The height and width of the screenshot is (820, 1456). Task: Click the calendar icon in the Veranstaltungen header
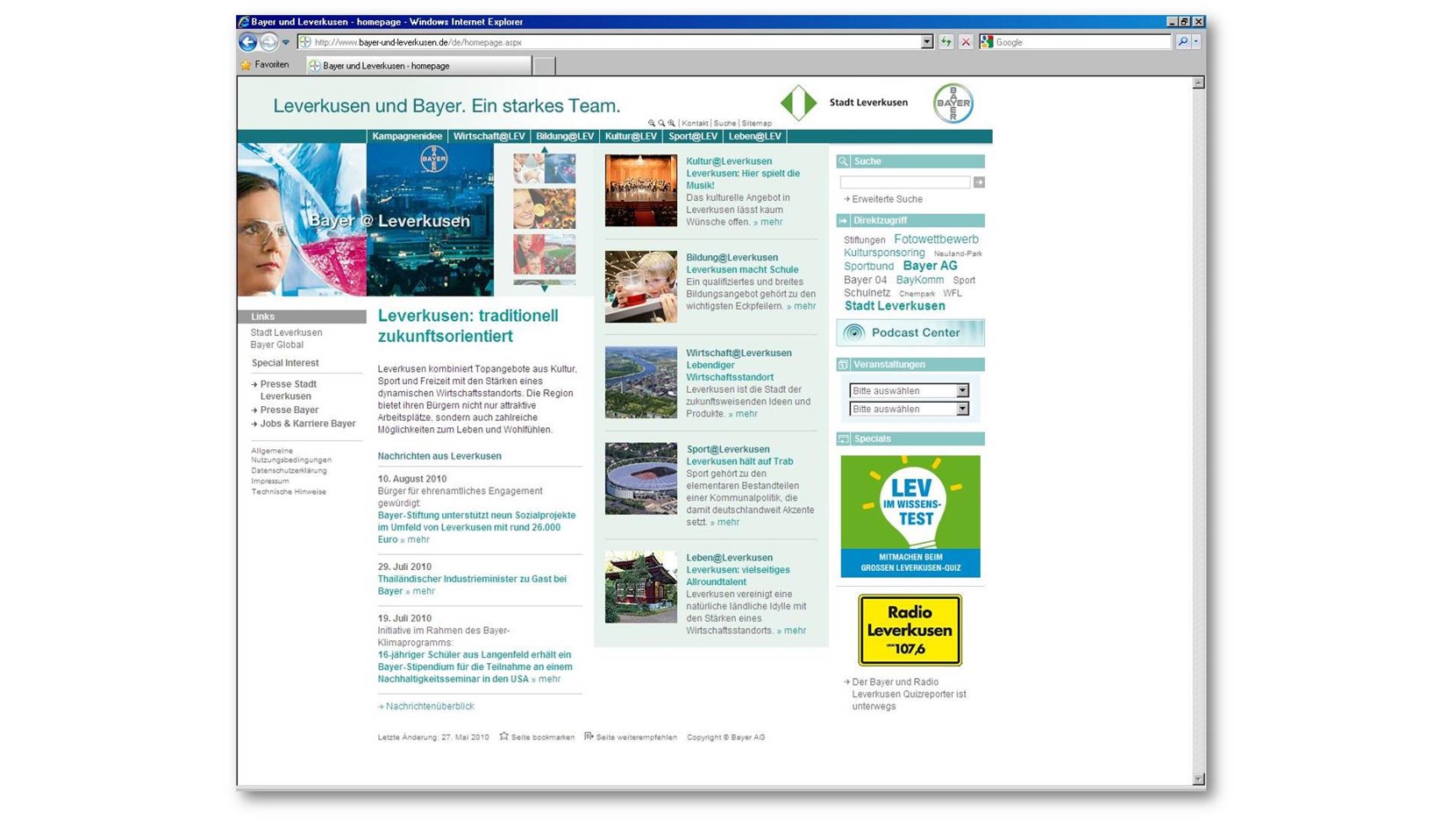(x=843, y=365)
